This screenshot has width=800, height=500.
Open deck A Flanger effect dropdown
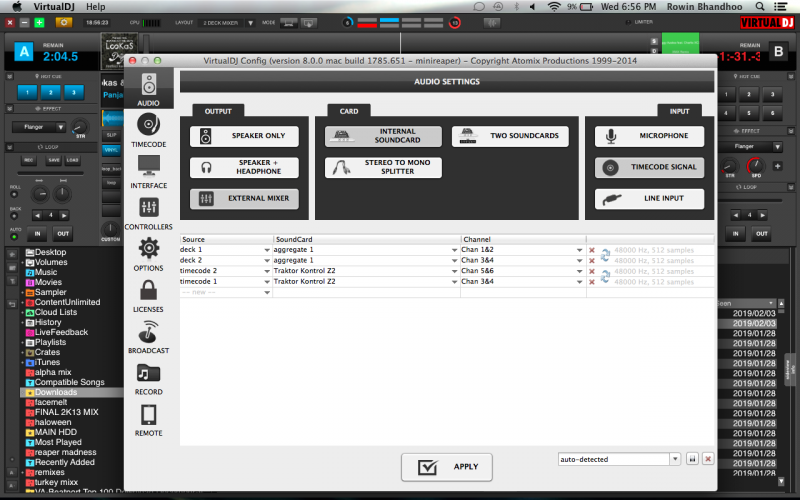[60, 127]
